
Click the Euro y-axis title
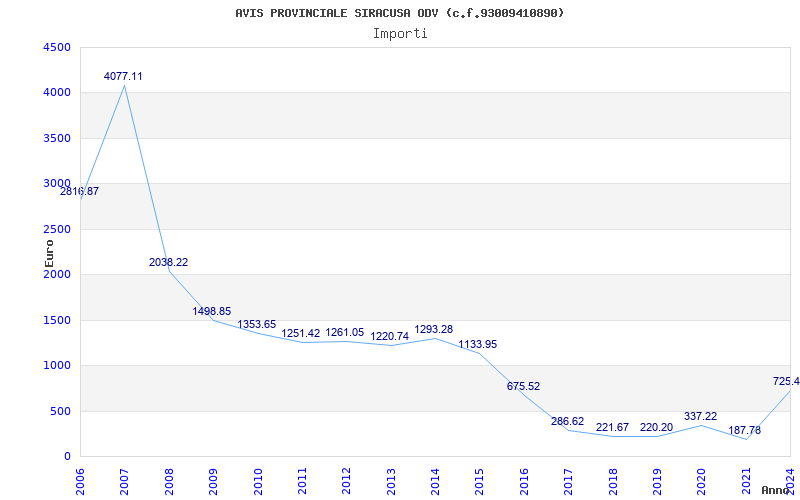(x=49, y=253)
